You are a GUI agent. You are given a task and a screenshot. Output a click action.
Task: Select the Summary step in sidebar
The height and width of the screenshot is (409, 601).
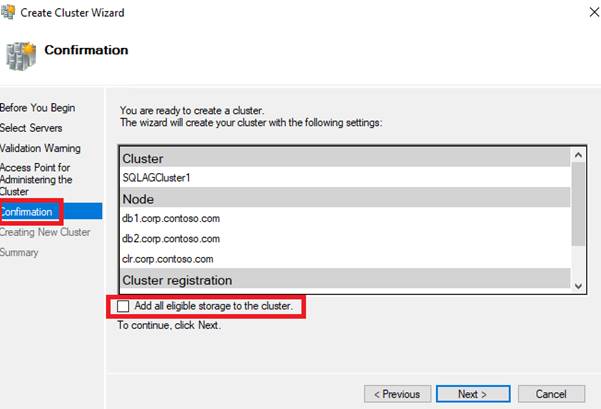(19, 253)
